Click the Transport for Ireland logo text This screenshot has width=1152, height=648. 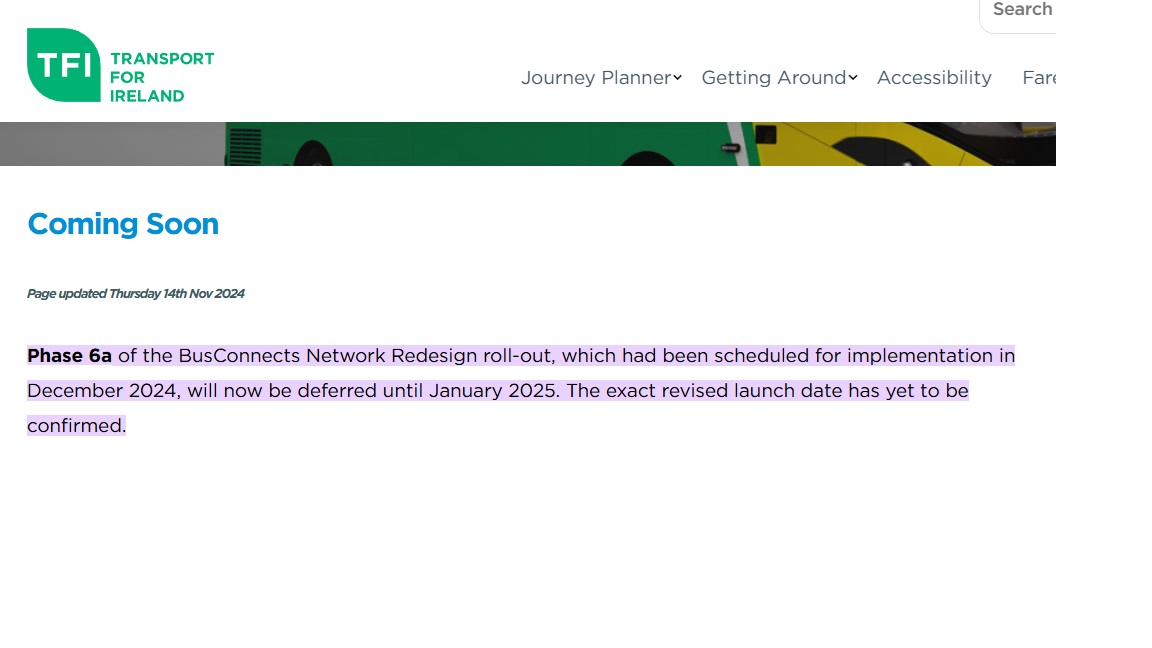pyautogui.click(x=161, y=77)
